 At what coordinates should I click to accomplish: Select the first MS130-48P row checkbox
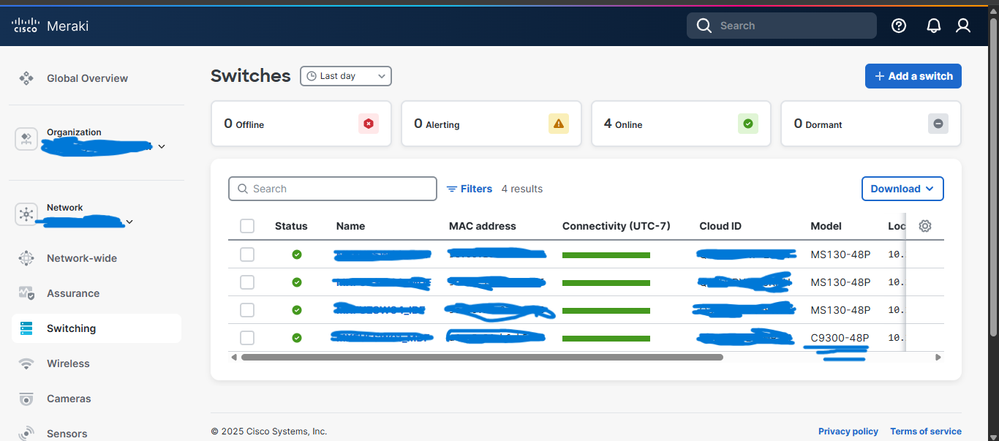(247, 255)
